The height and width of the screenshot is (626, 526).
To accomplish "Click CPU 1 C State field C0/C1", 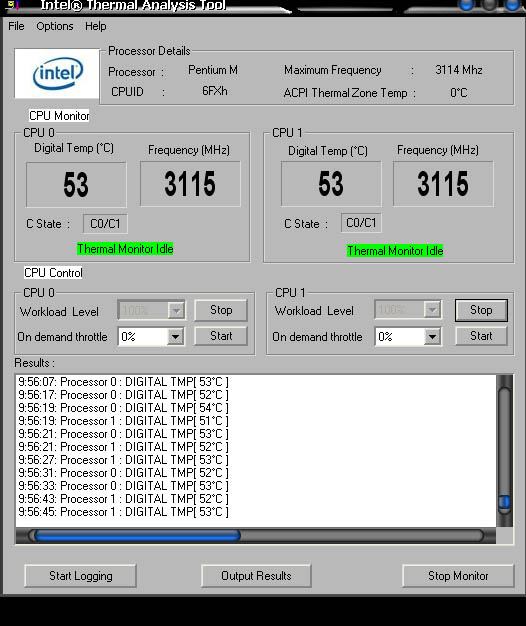I will (361, 223).
